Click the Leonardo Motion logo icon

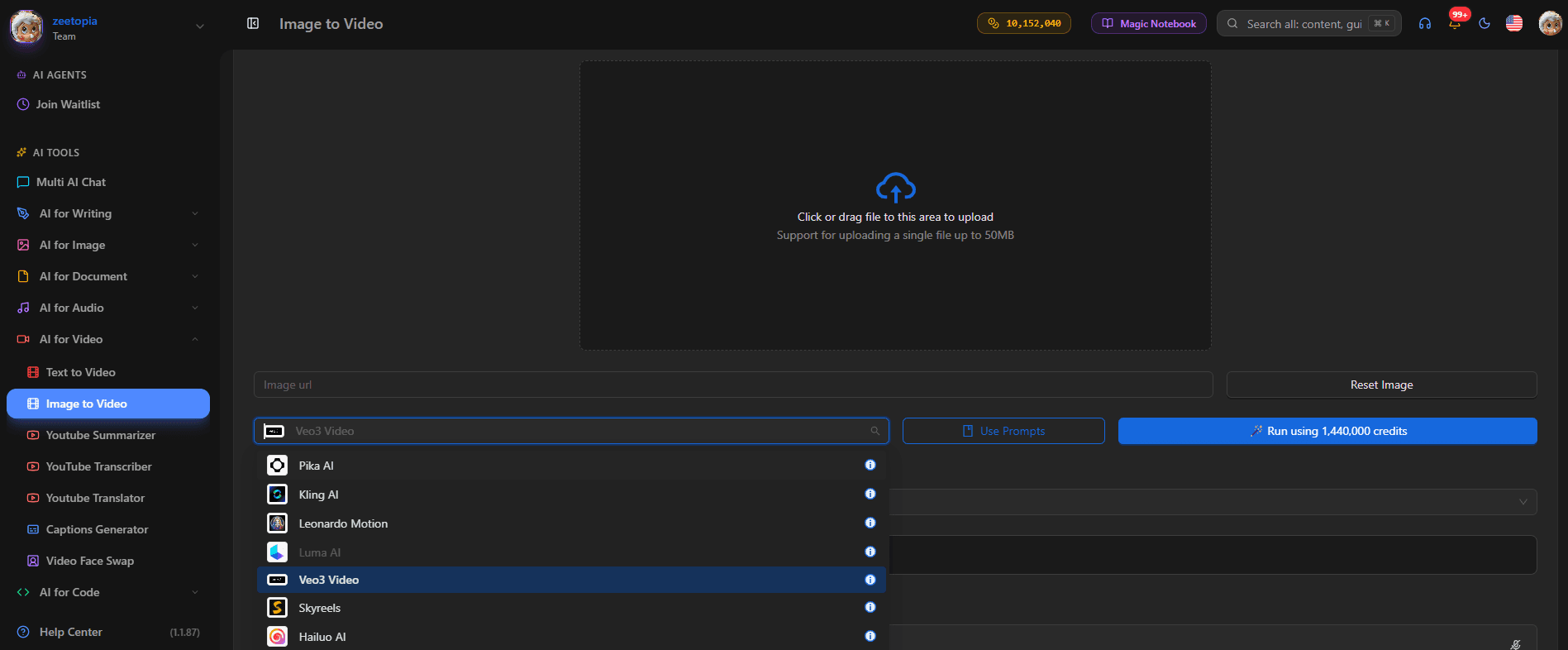tap(278, 523)
